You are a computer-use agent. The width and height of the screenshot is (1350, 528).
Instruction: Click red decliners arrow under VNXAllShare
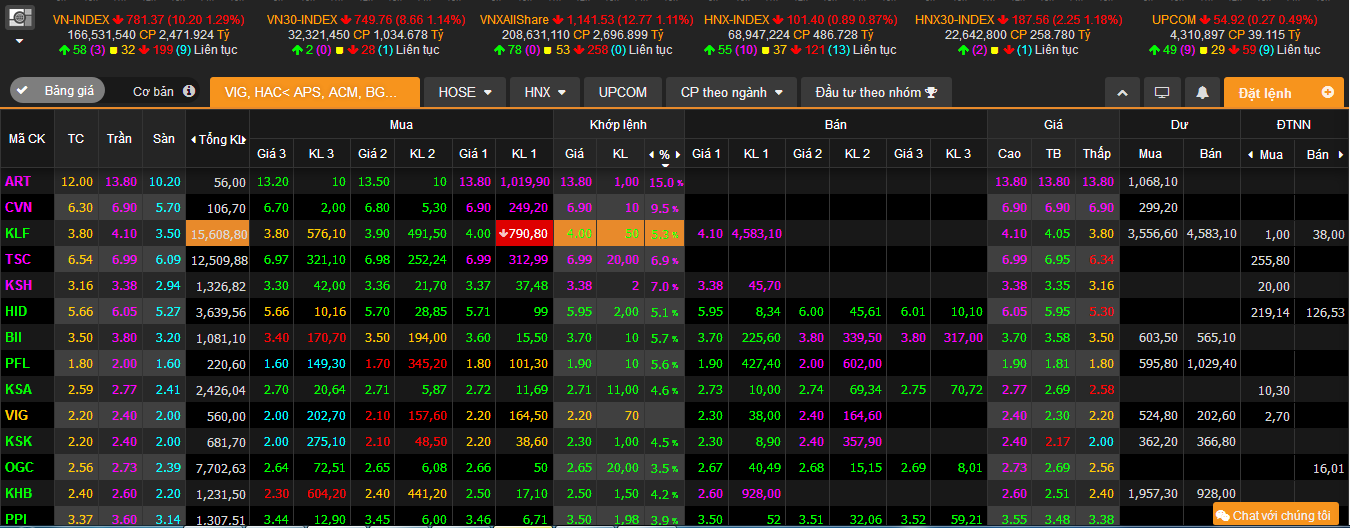coord(580,49)
